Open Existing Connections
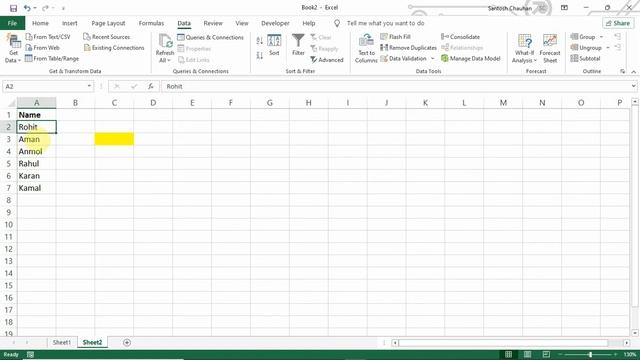This screenshot has height=360, width=640. point(114,48)
